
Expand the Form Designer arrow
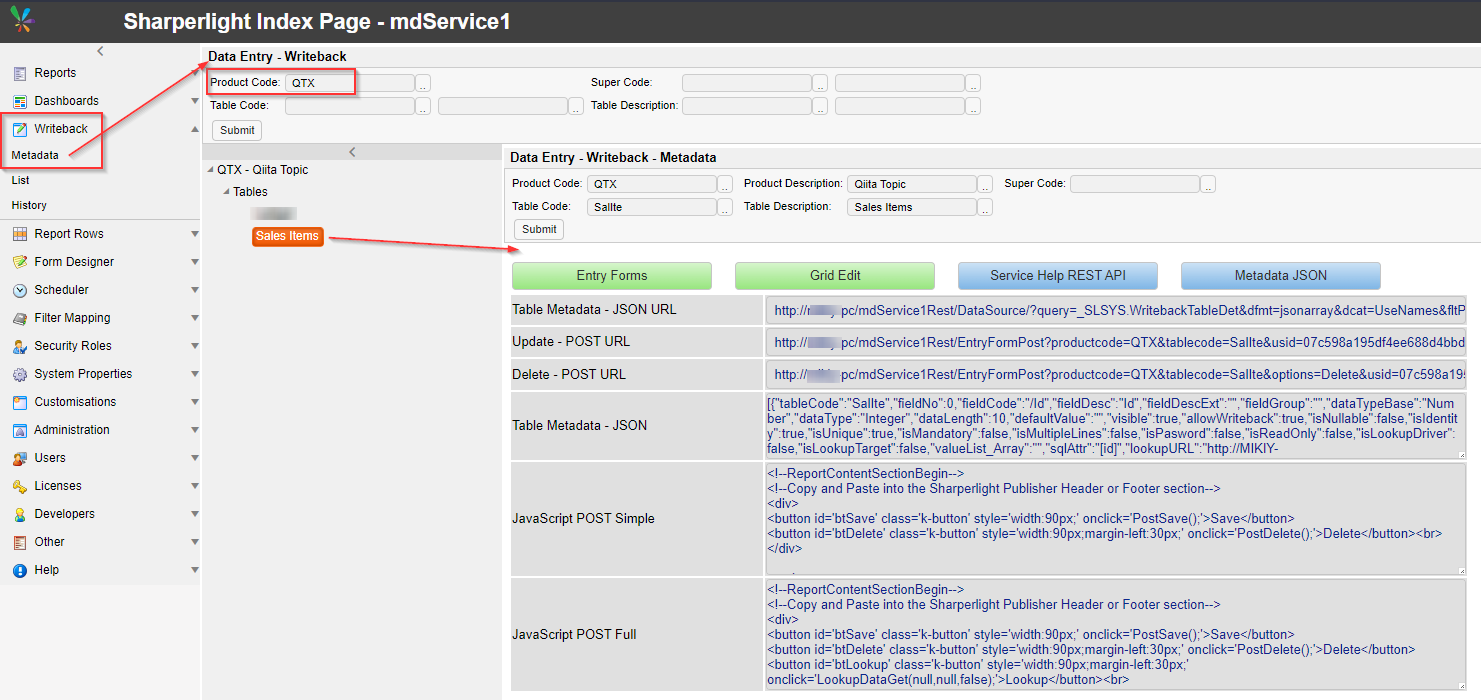pyautogui.click(x=194, y=262)
